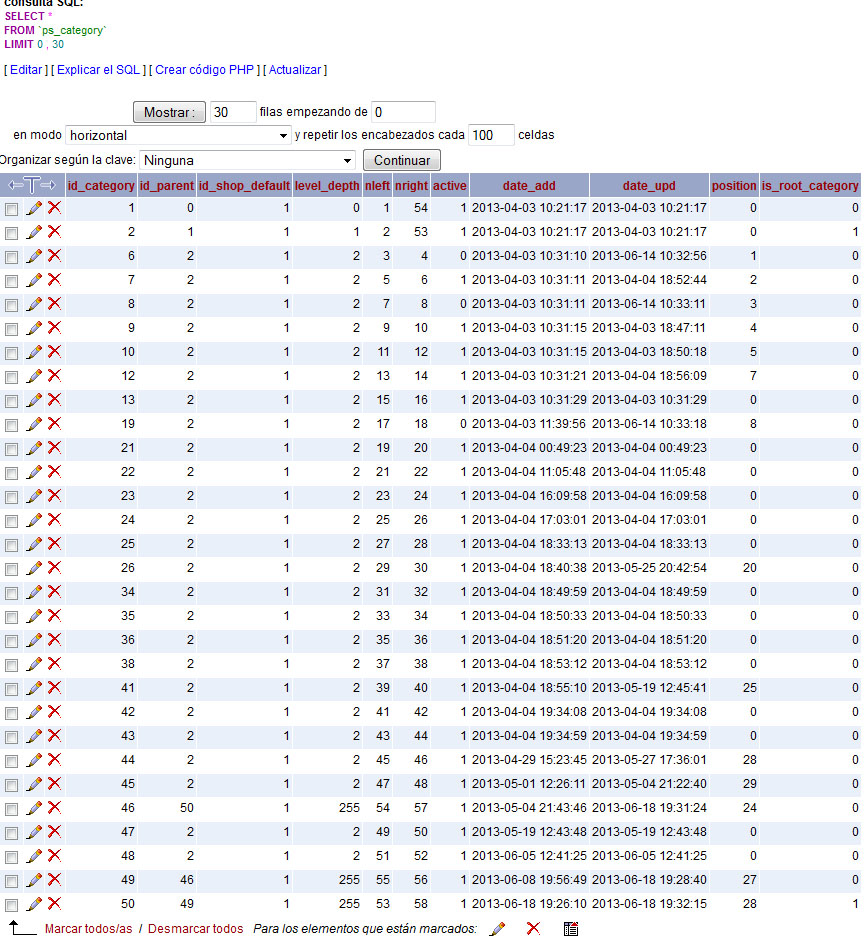Edit the row with id_category 26

click(x=34, y=568)
